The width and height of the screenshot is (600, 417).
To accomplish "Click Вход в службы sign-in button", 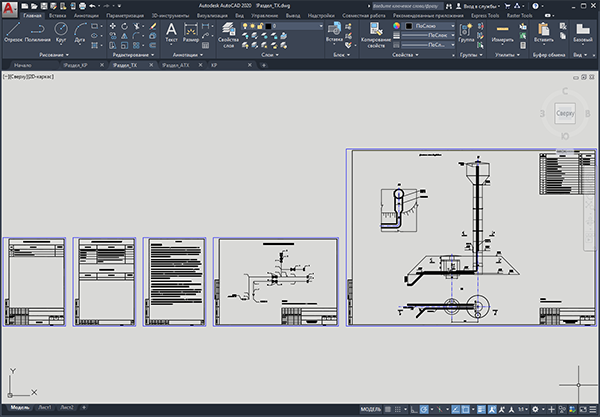I will point(478,6).
